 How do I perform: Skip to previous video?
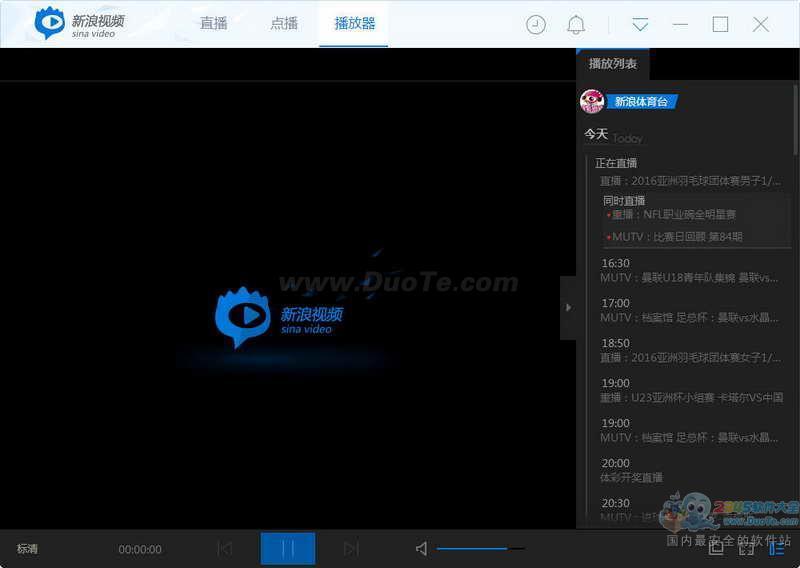pyautogui.click(x=225, y=548)
